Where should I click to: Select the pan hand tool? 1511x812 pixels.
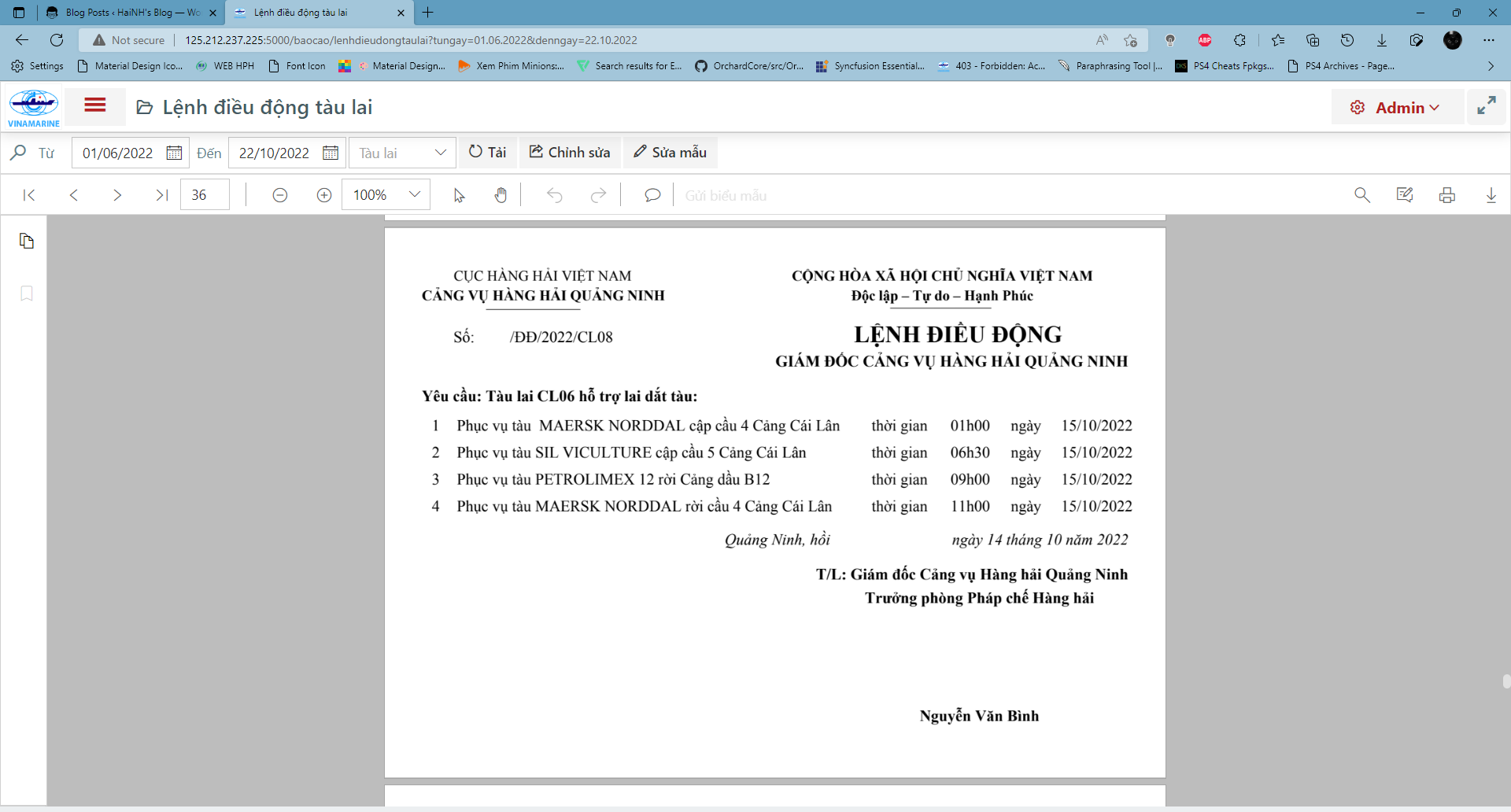501,195
